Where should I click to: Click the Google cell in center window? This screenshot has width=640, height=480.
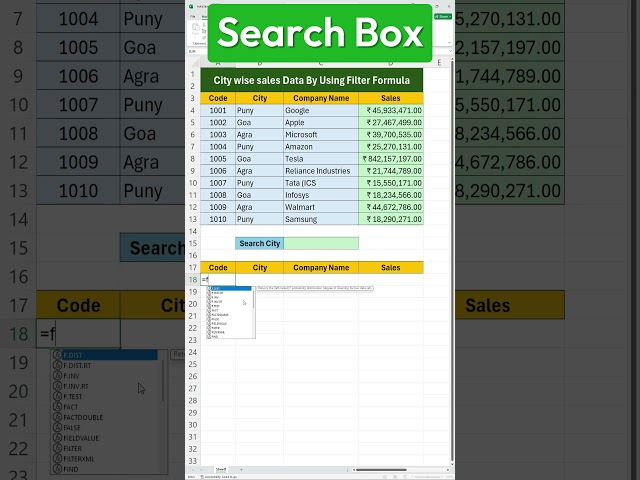coord(321,110)
